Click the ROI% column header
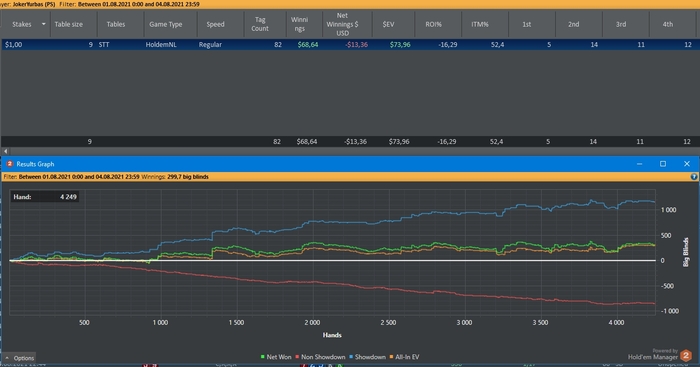 [433, 24]
